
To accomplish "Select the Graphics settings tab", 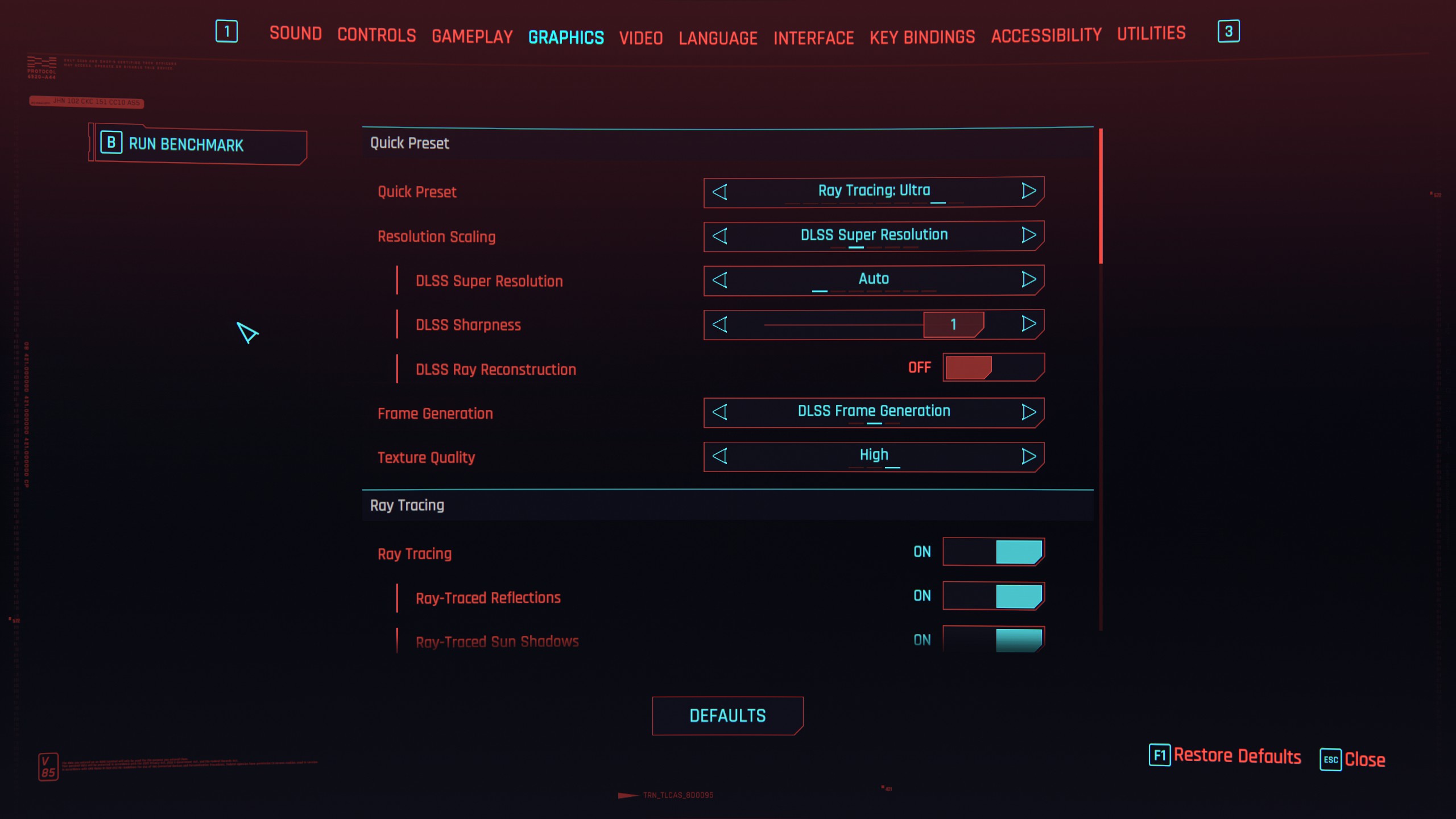I will [x=566, y=36].
